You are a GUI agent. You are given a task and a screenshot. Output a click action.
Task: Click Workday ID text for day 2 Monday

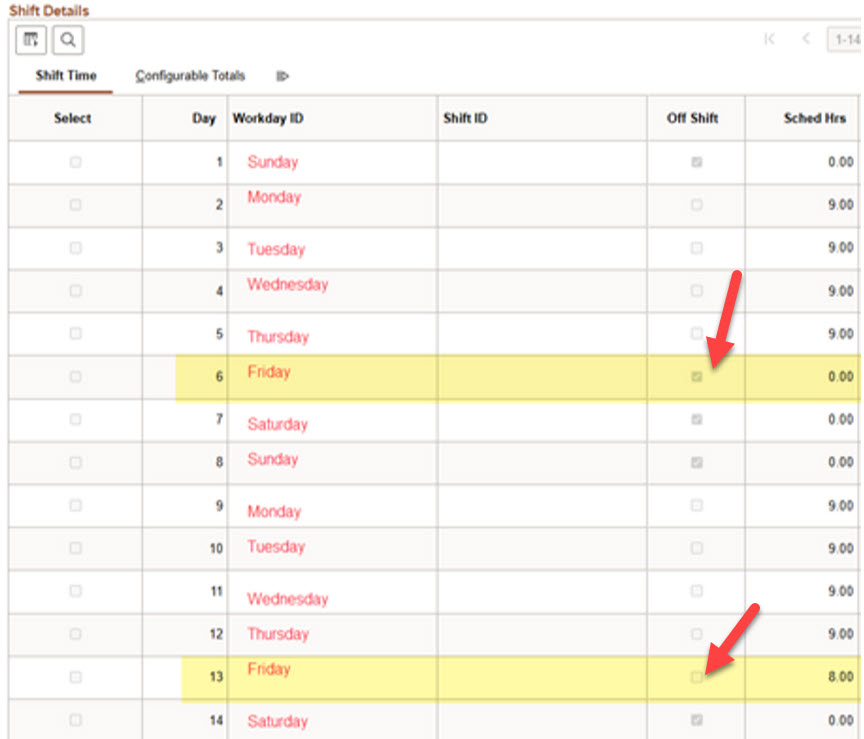point(274,197)
